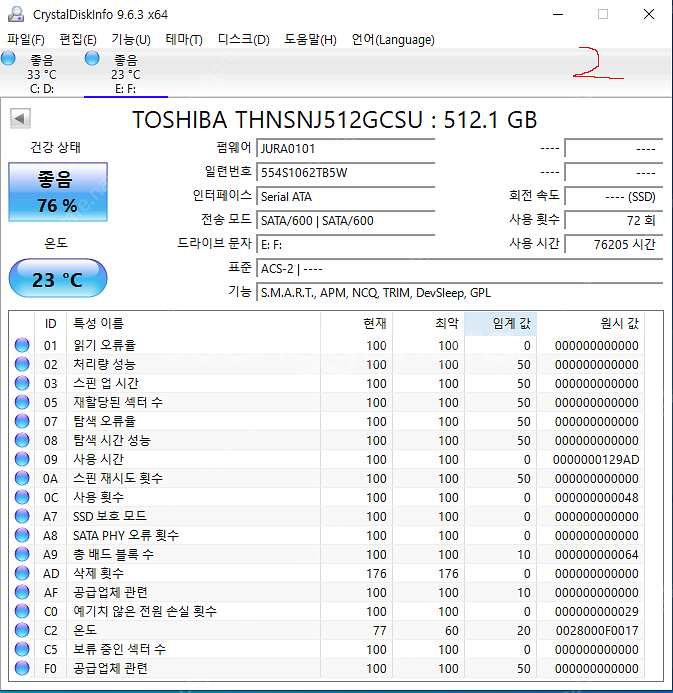
Task: Click the status icon for row C5 보류 중인 섹터 수
Action: [22, 649]
